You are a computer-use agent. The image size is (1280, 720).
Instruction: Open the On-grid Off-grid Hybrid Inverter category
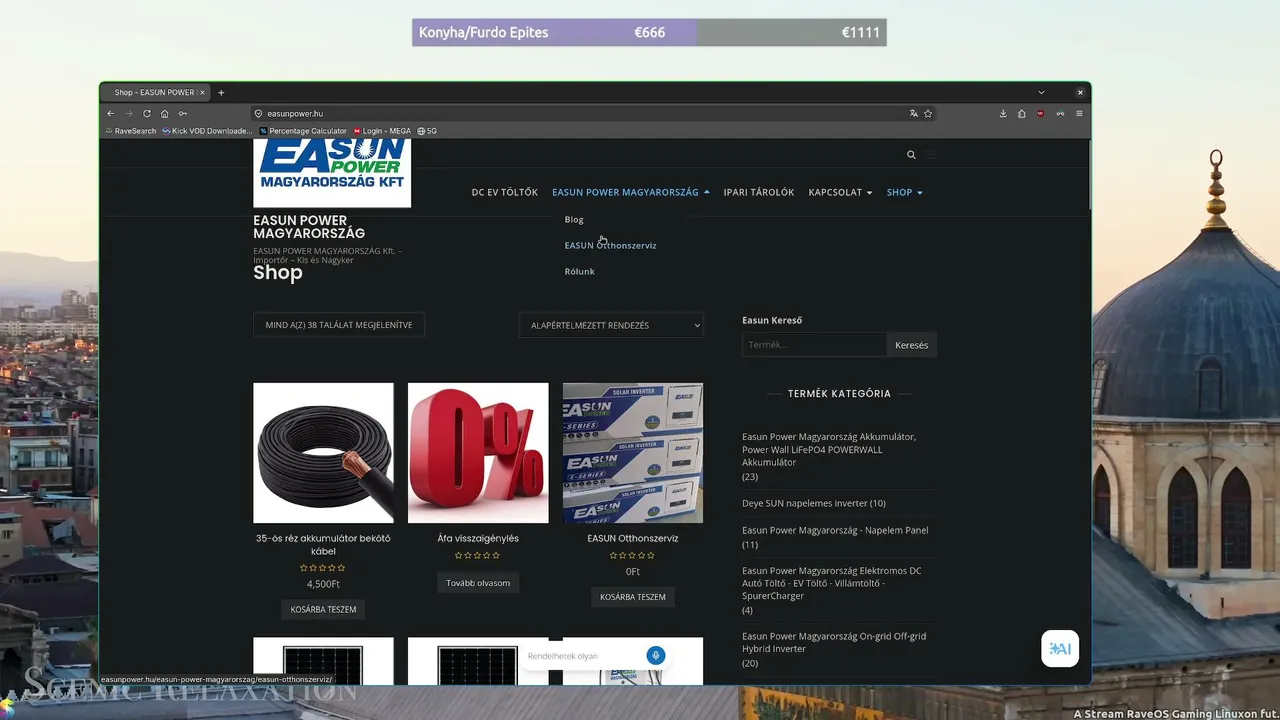[834, 642]
